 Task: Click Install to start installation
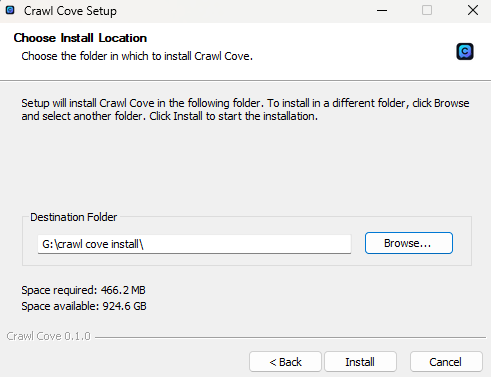360,362
